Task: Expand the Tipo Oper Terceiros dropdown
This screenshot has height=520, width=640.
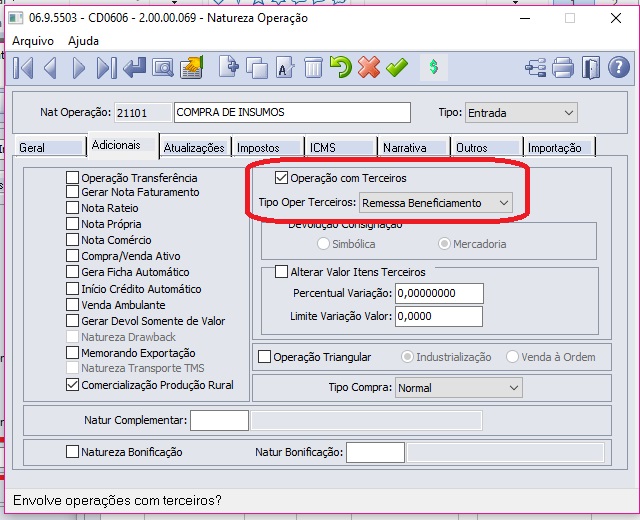Action: (436, 203)
